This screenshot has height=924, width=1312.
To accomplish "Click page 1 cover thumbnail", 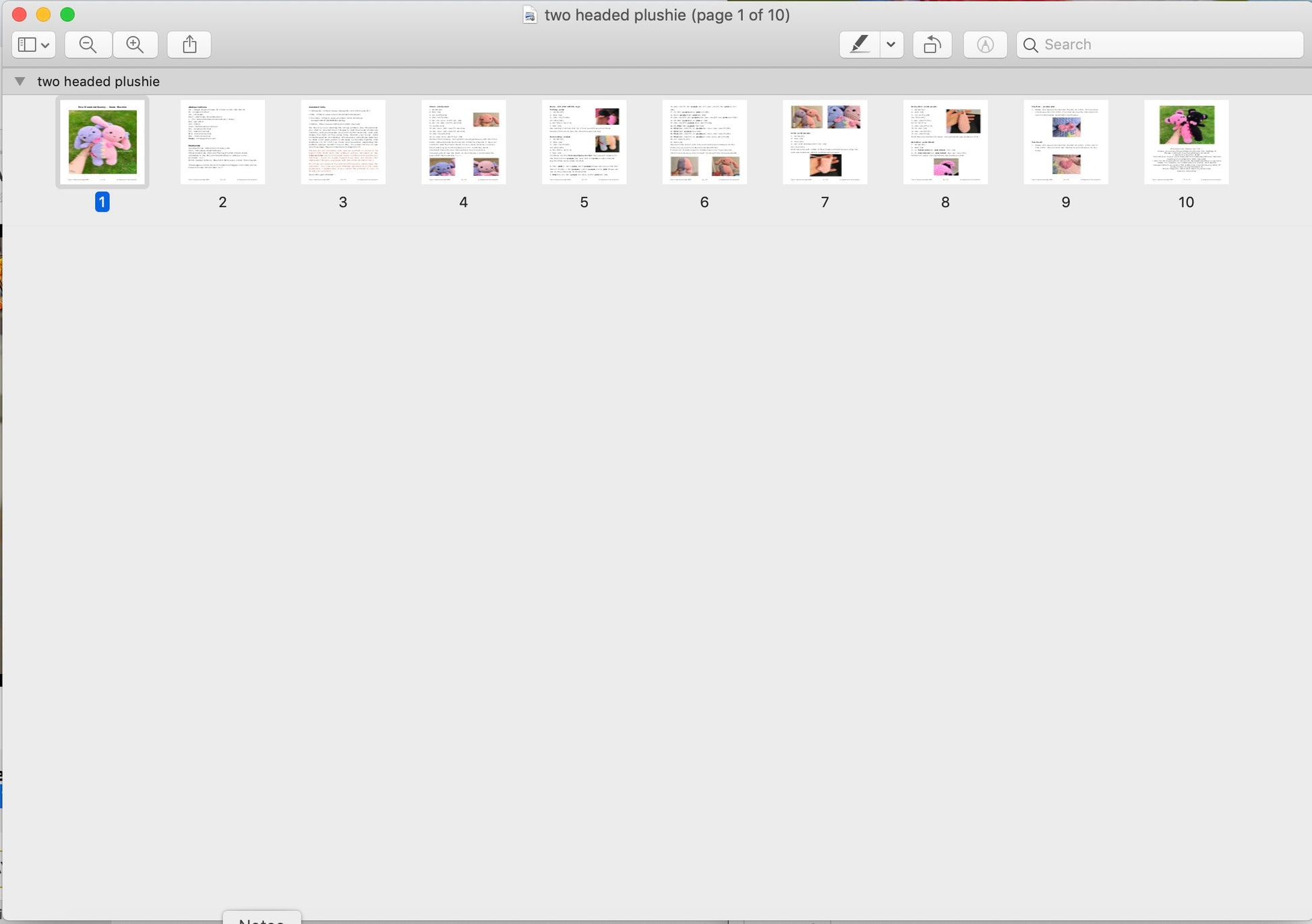I will 102,142.
